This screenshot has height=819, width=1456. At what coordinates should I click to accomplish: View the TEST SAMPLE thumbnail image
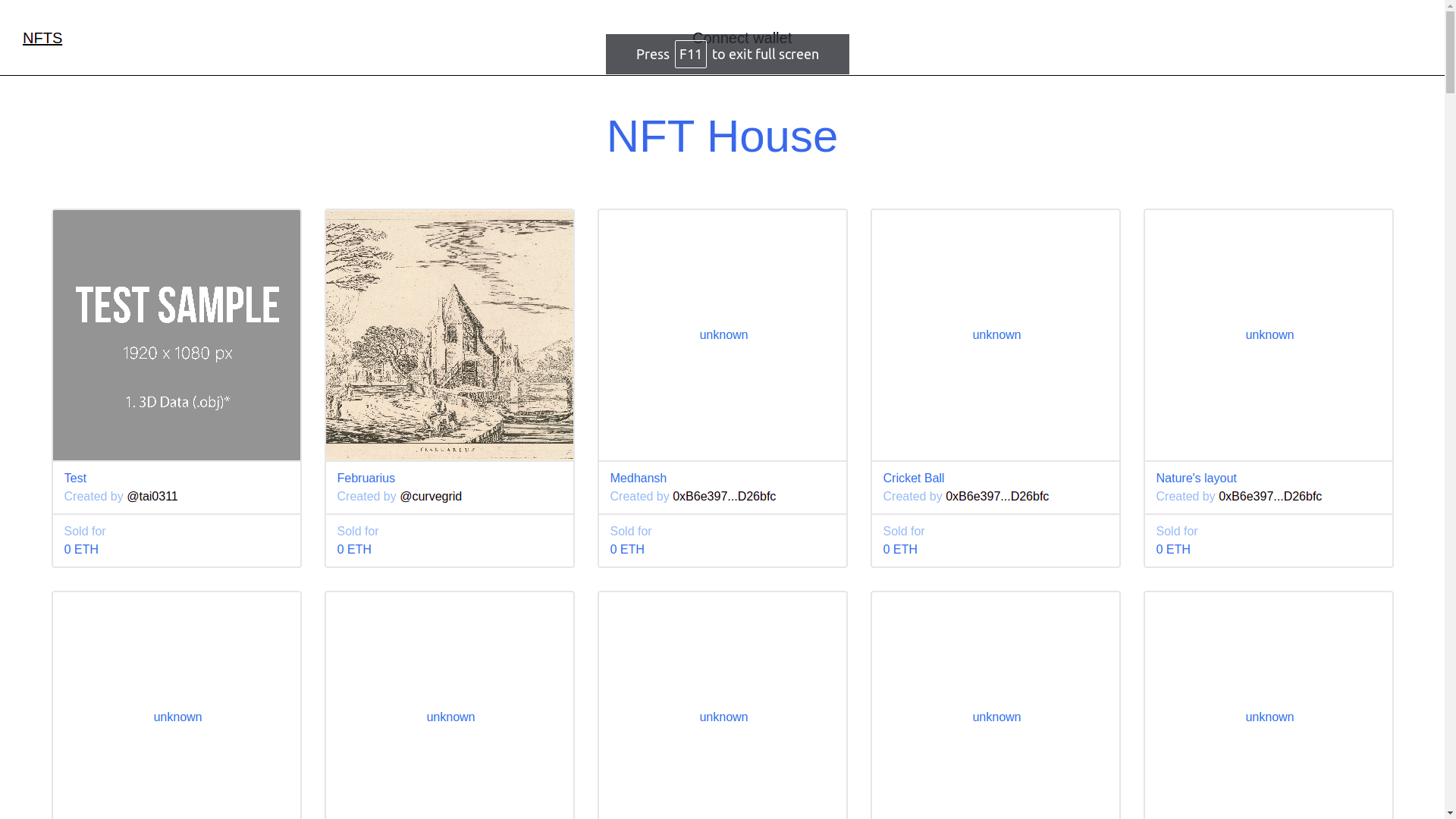(x=176, y=335)
